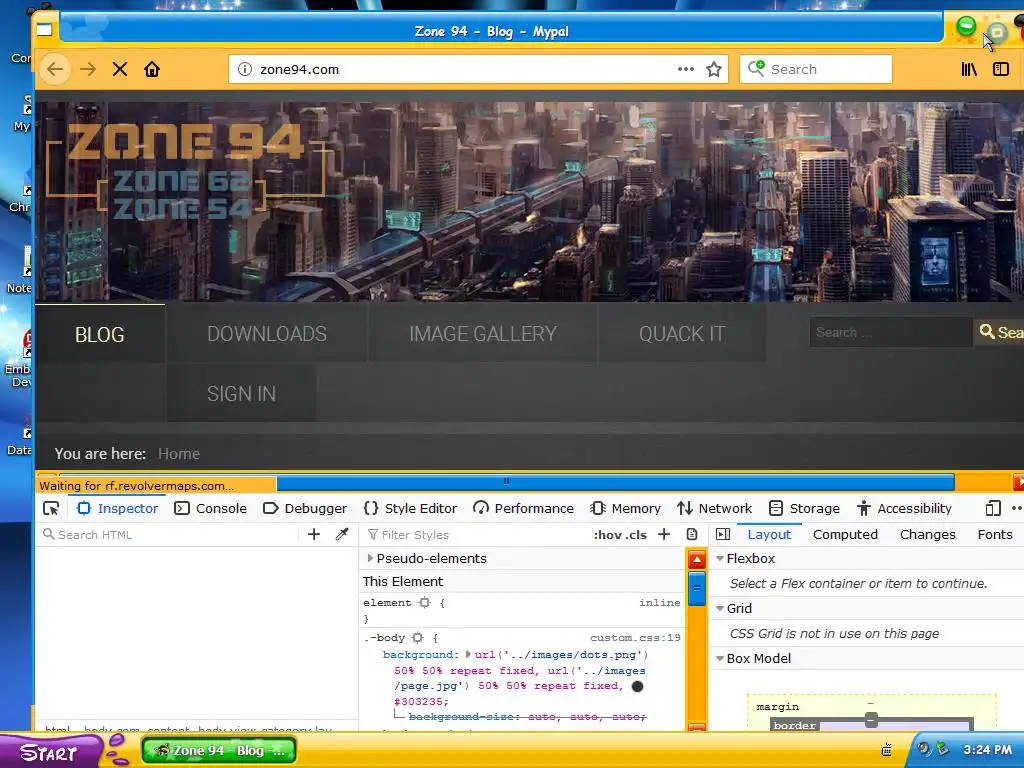Open the DOWNLOADS menu item

click(266, 334)
